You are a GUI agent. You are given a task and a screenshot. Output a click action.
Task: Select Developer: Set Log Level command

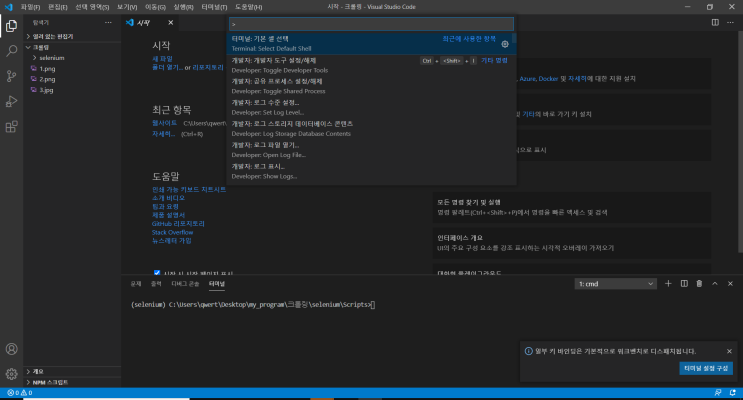(x=372, y=108)
